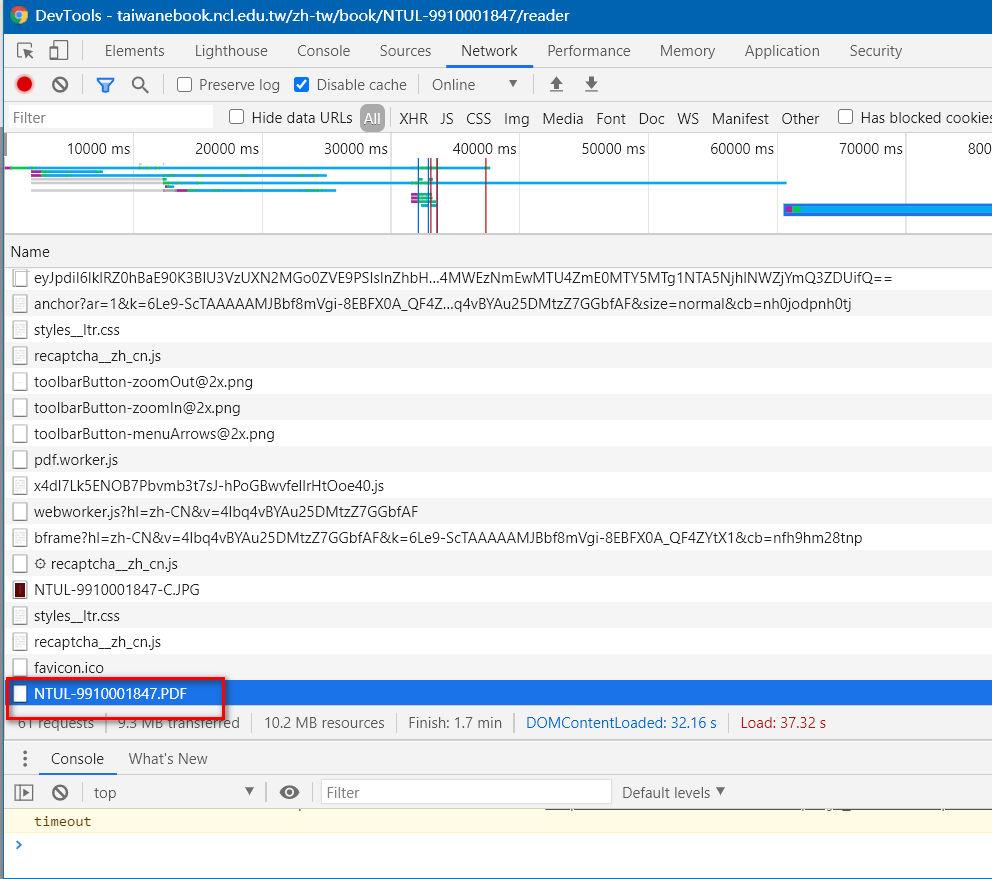Click the inspect element picker icon
The width and height of the screenshot is (992, 879).
click(x=26, y=51)
